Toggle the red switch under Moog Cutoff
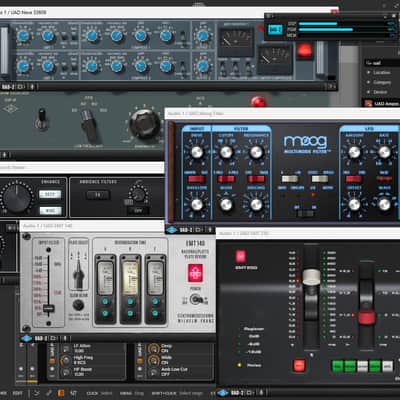The width and height of the screenshot is (400, 400). tap(226, 179)
